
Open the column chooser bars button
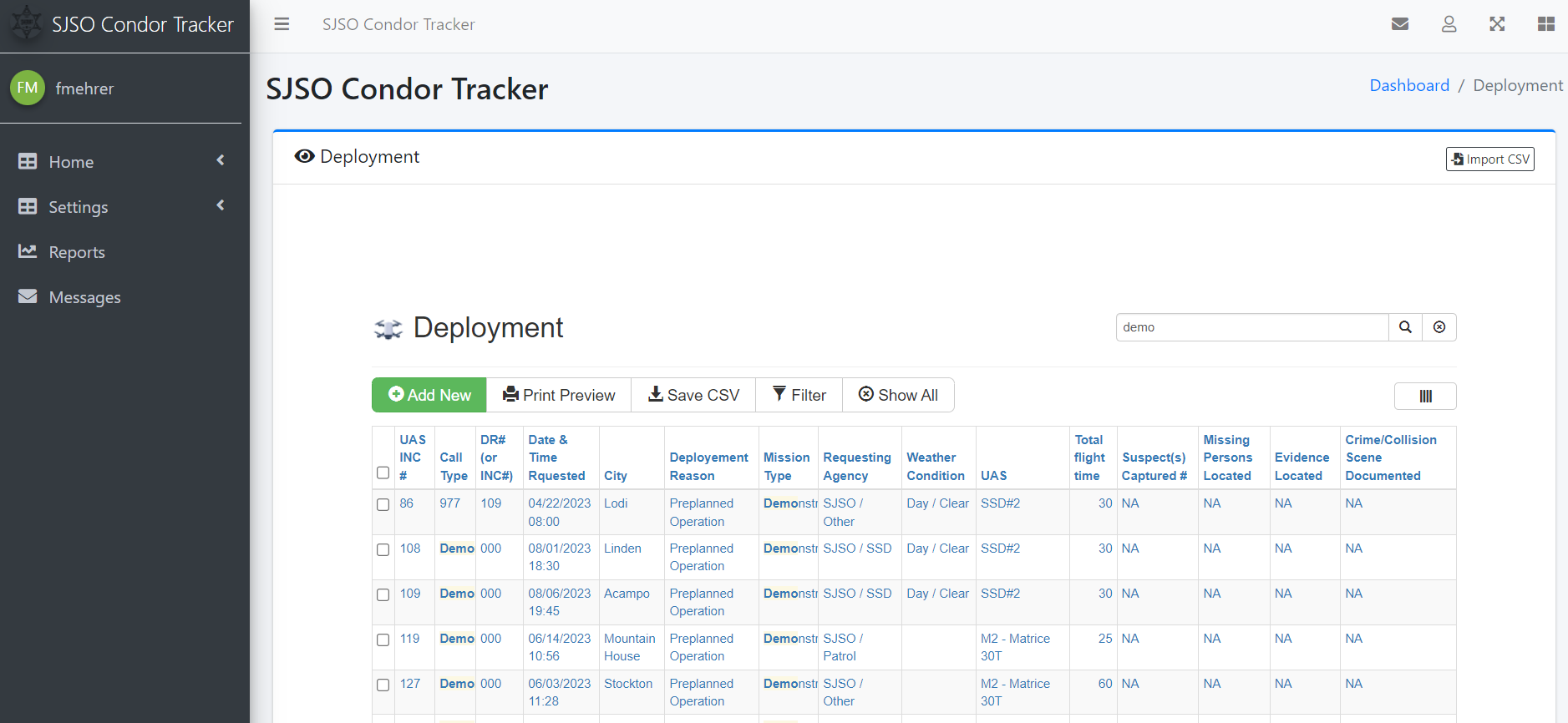click(x=1425, y=397)
